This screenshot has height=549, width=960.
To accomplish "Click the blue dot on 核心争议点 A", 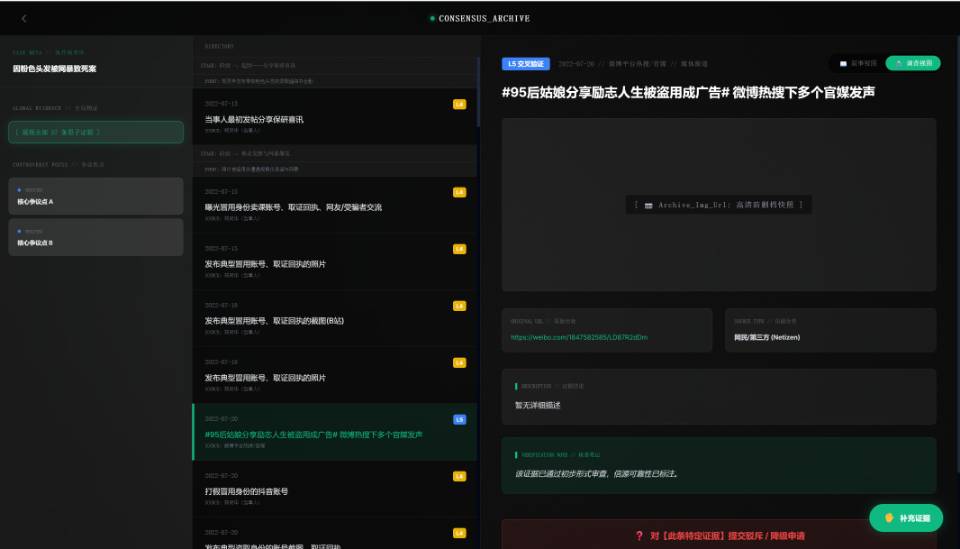I will pyautogui.click(x=19, y=190).
